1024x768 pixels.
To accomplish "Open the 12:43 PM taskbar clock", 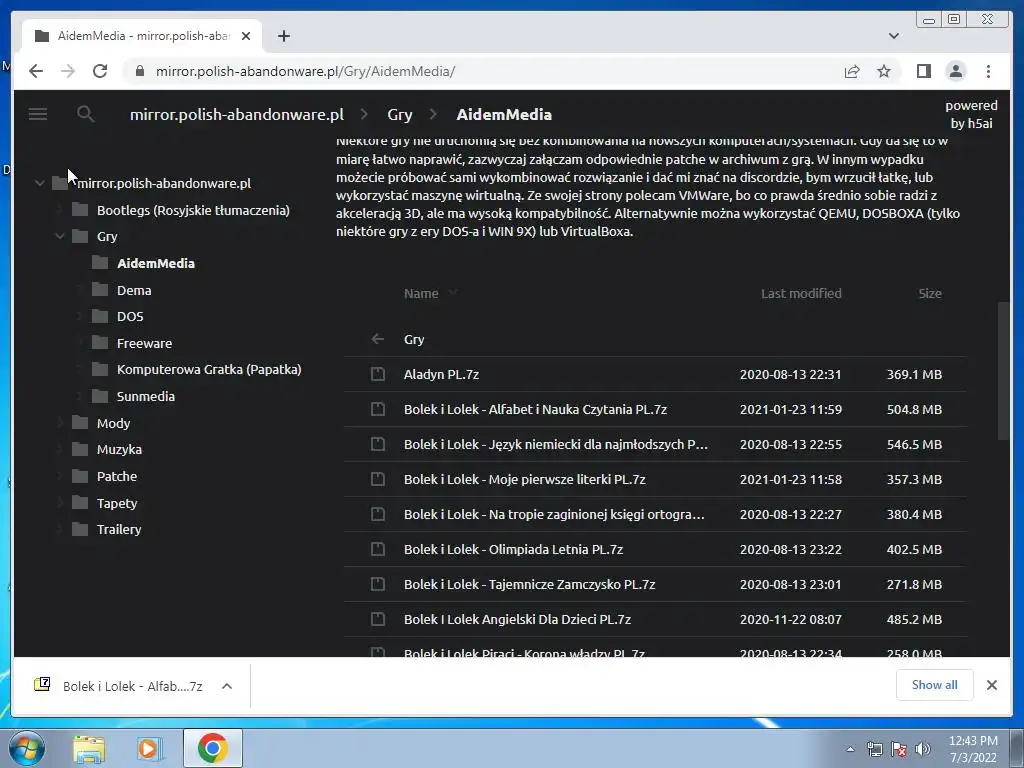I will coord(973,749).
